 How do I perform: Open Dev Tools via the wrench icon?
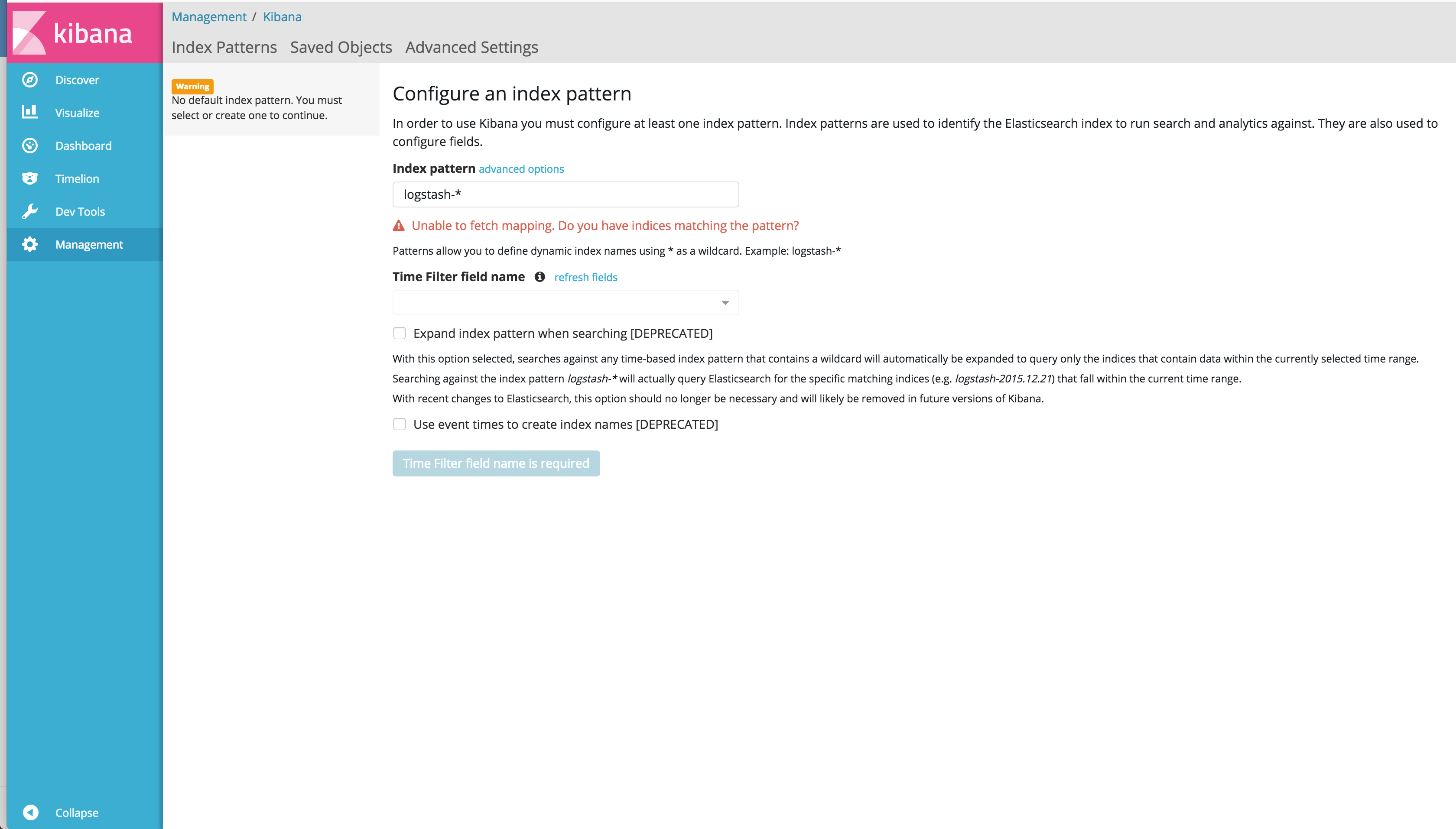pyautogui.click(x=29, y=211)
